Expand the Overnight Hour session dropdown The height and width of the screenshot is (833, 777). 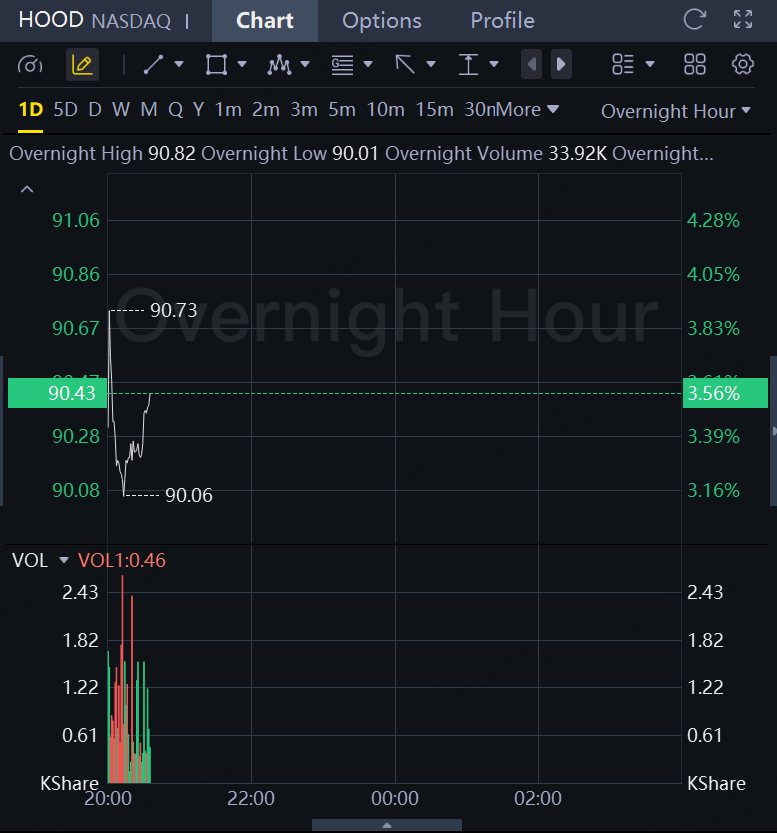(x=676, y=111)
